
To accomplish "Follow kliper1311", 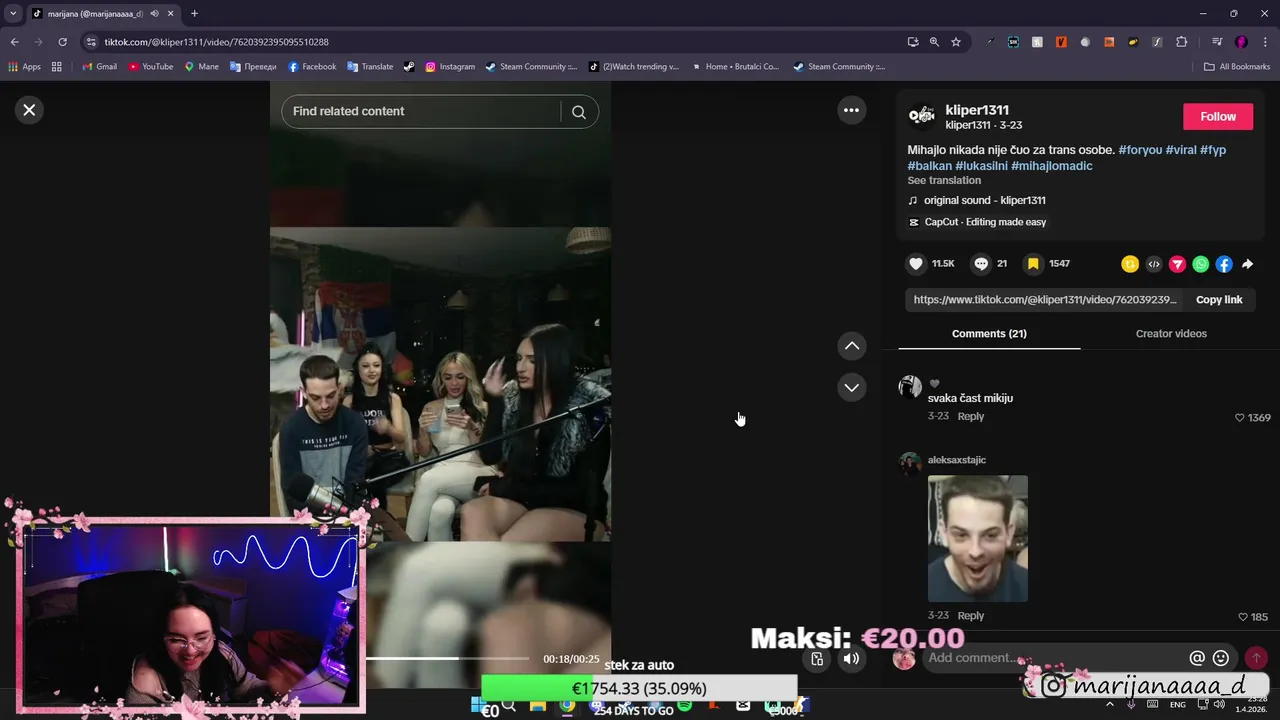I will click(x=1218, y=117).
